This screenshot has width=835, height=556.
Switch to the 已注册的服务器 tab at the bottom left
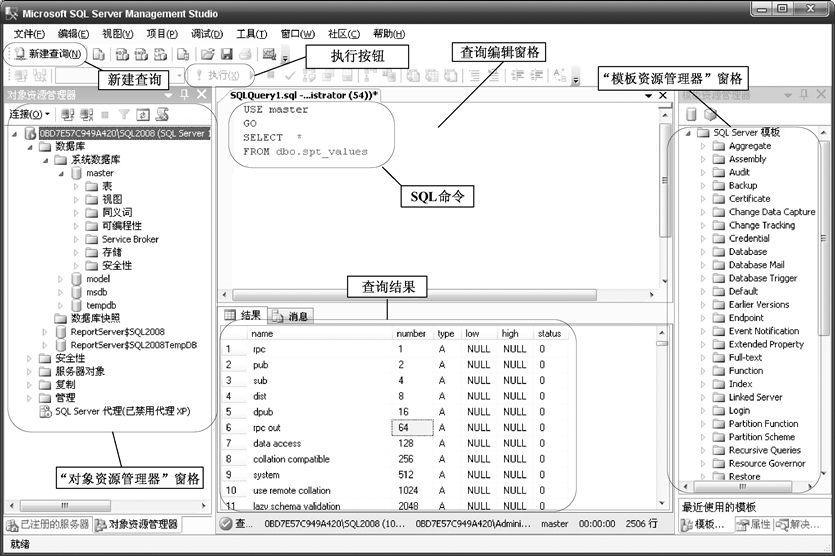pyautogui.click(x=48, y=525)
